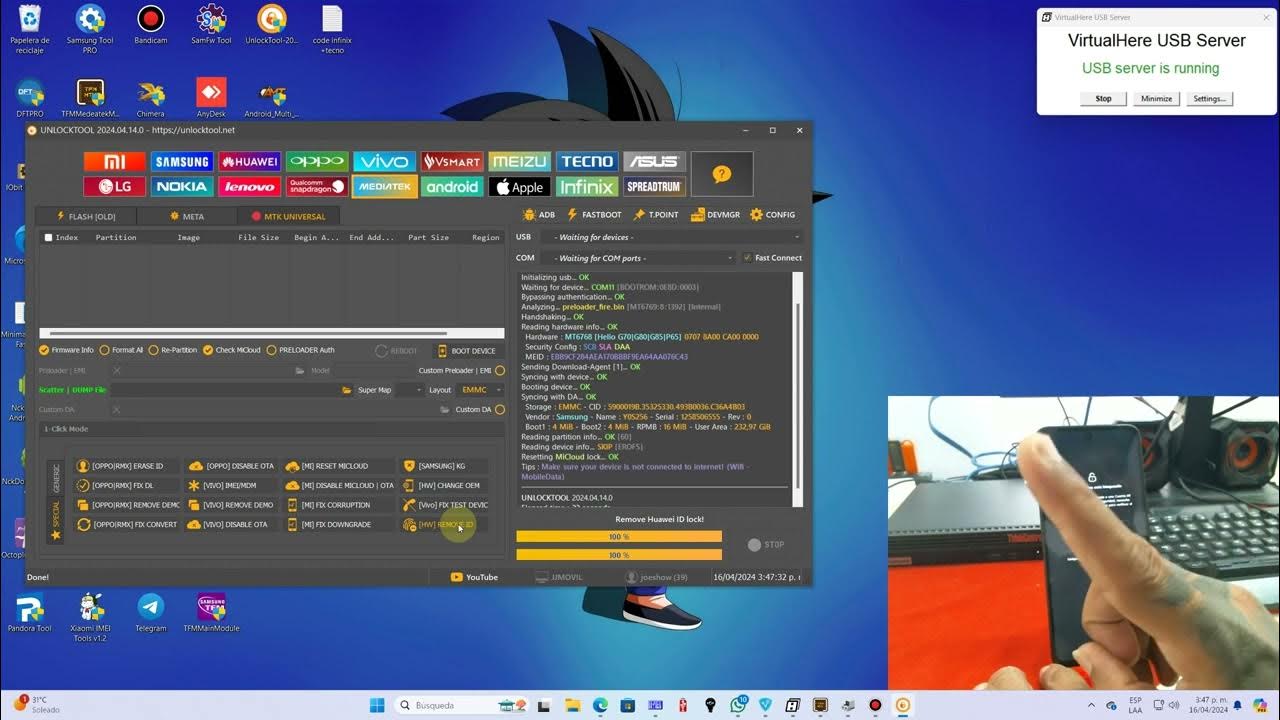1280x720 pixels.
Task: Run [SAMSUNG] KG operation
Action: pyautogui.click(x=435, y=466)
